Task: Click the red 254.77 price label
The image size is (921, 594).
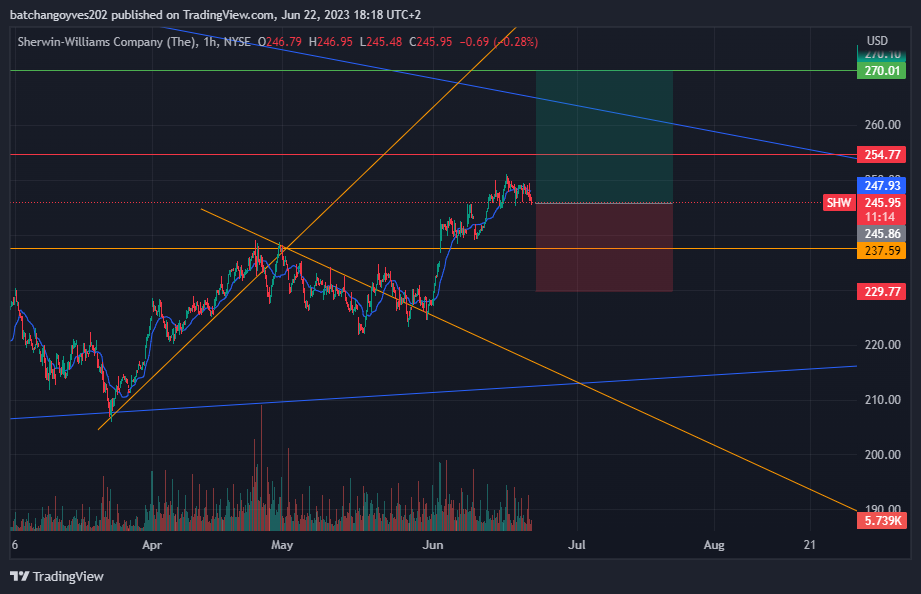Action: 881,155
